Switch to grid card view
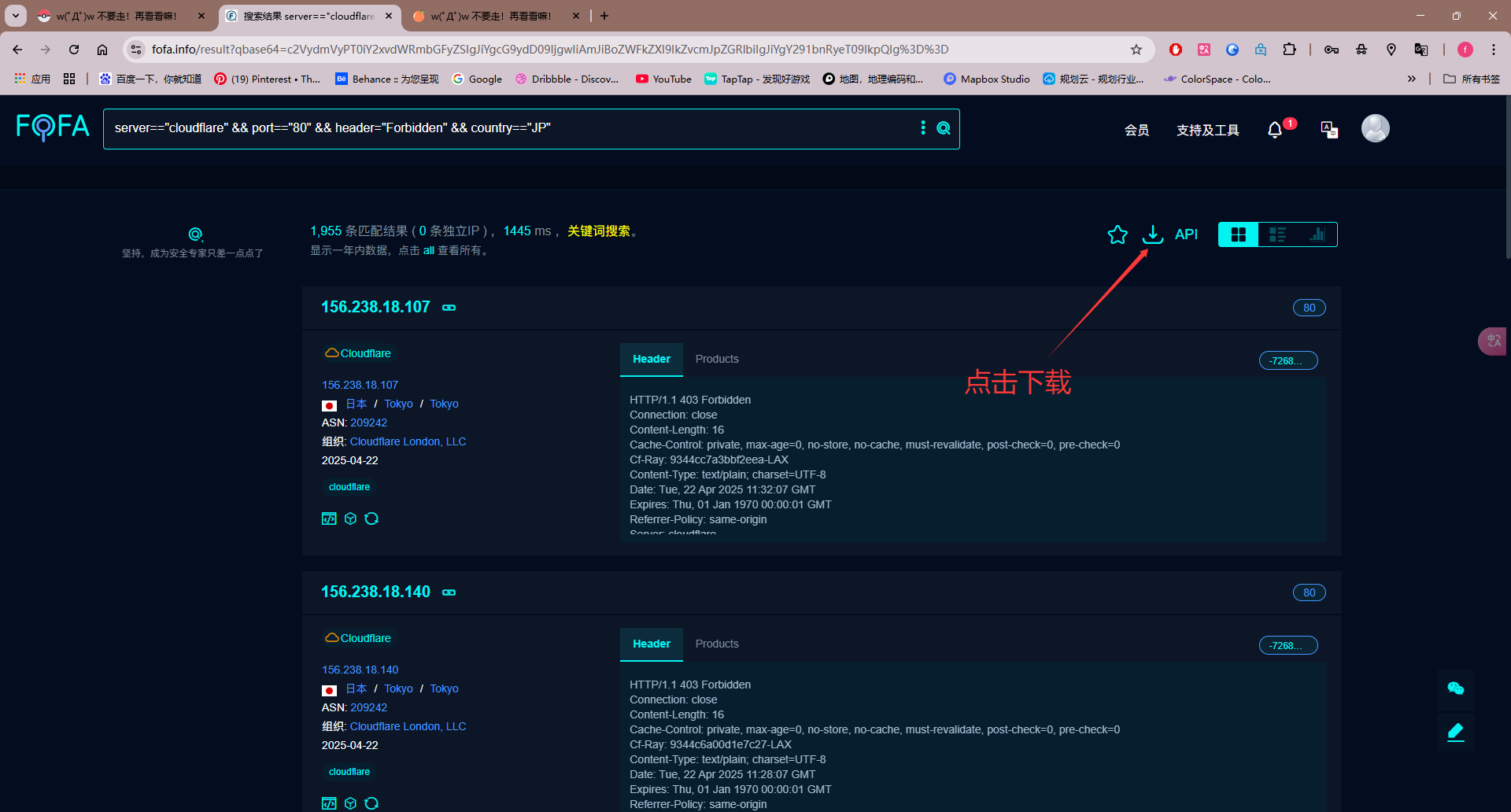1511x812 pixels. tap(1238, 234)
